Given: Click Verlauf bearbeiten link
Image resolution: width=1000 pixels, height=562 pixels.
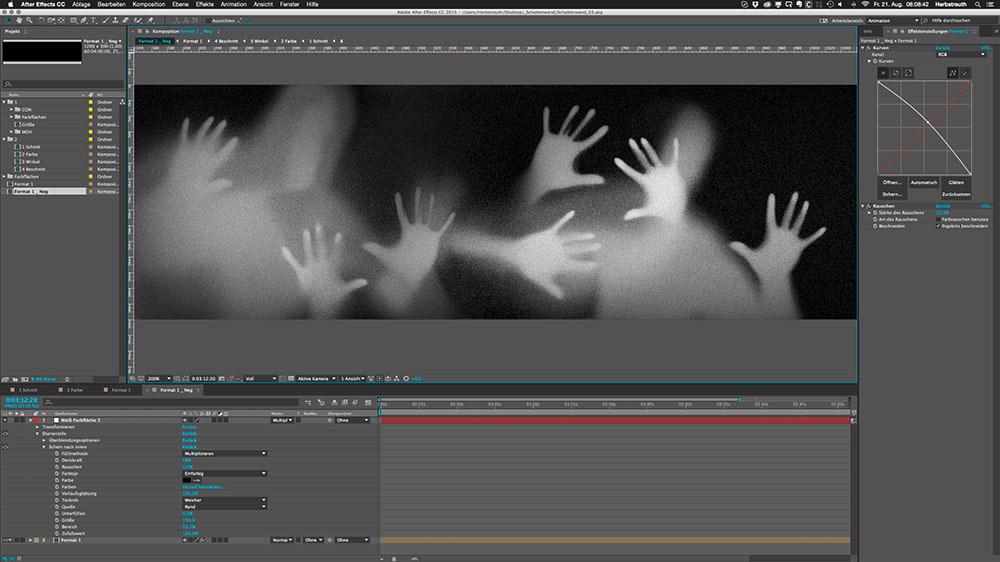Looking at the screenshot, I should coord(203,487).
